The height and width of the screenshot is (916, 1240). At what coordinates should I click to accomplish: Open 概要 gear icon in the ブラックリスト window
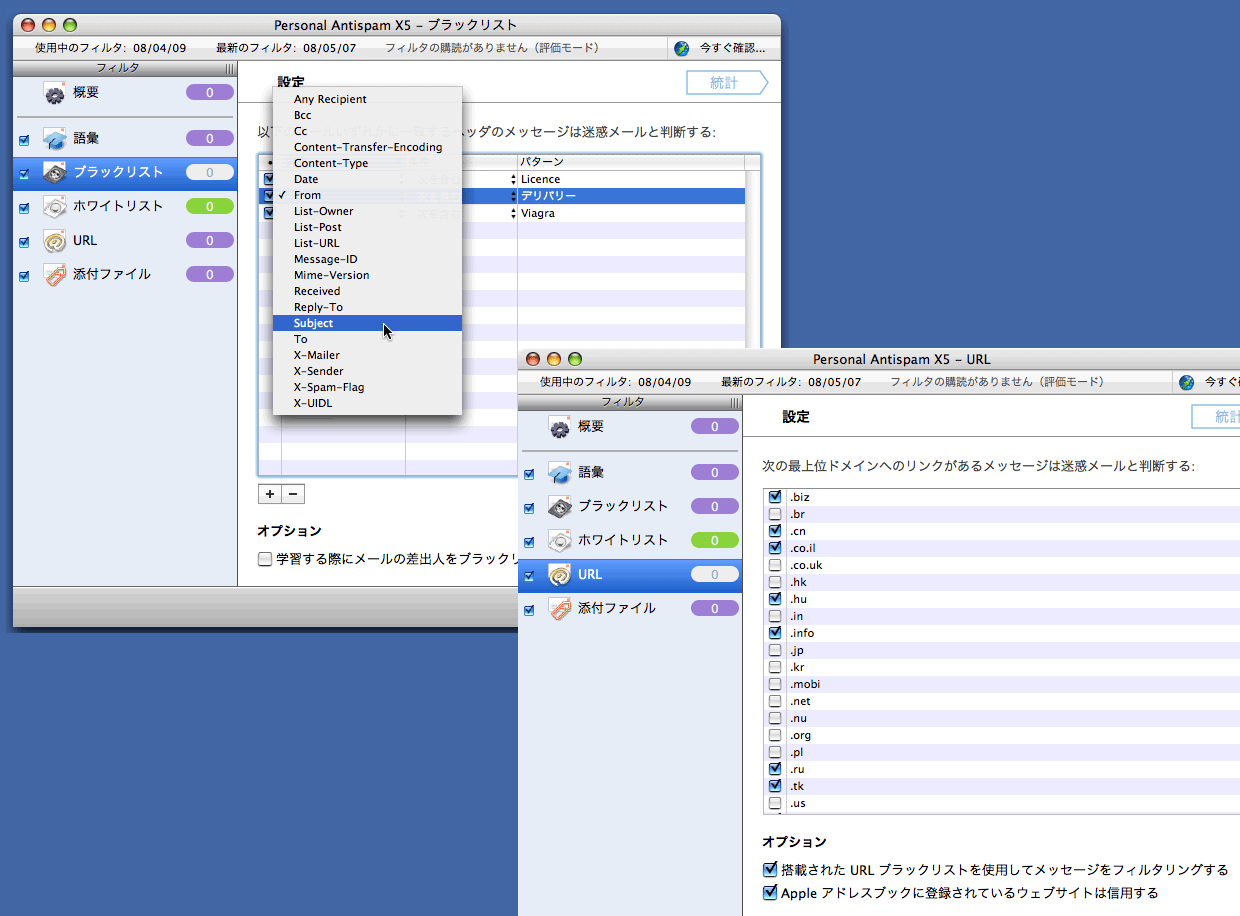point(55,93)
